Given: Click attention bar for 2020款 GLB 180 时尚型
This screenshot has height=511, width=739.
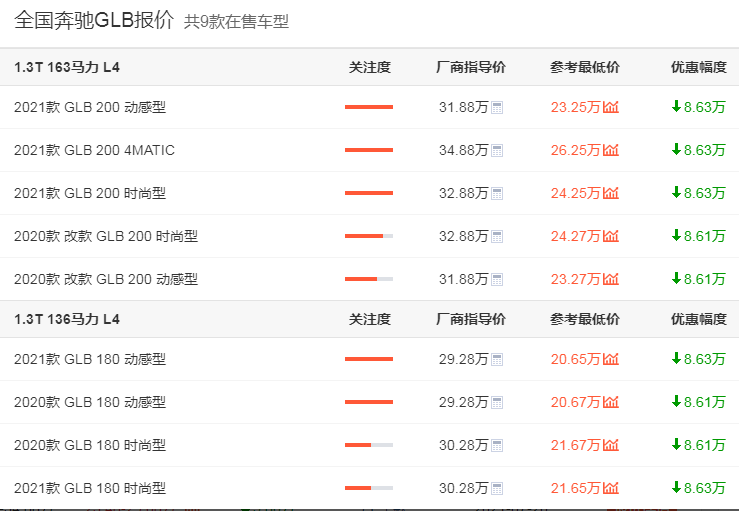Looking at the screenshot, I should pyautogui.click(x=369, y=445).
